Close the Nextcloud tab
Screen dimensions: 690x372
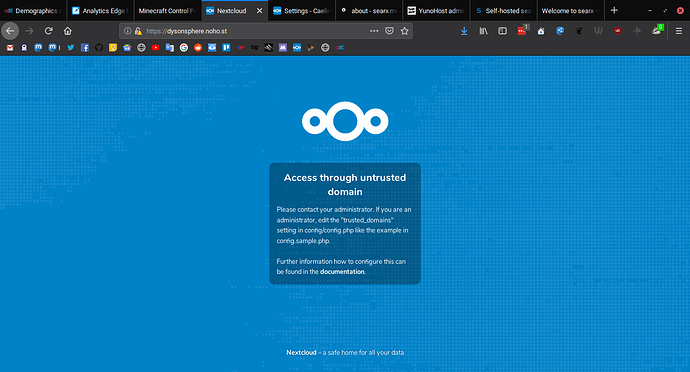(x=260, y=11)
